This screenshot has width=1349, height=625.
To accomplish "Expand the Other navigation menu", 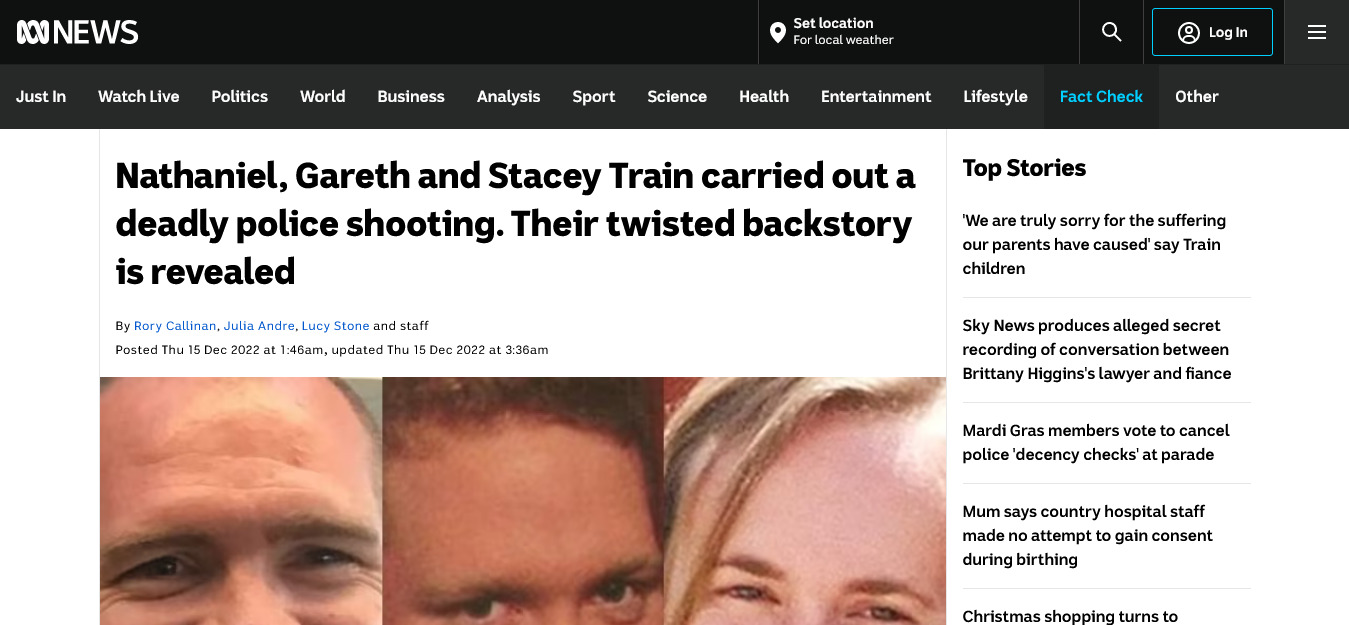I will pyautogui.click(x=1197, y=97).
